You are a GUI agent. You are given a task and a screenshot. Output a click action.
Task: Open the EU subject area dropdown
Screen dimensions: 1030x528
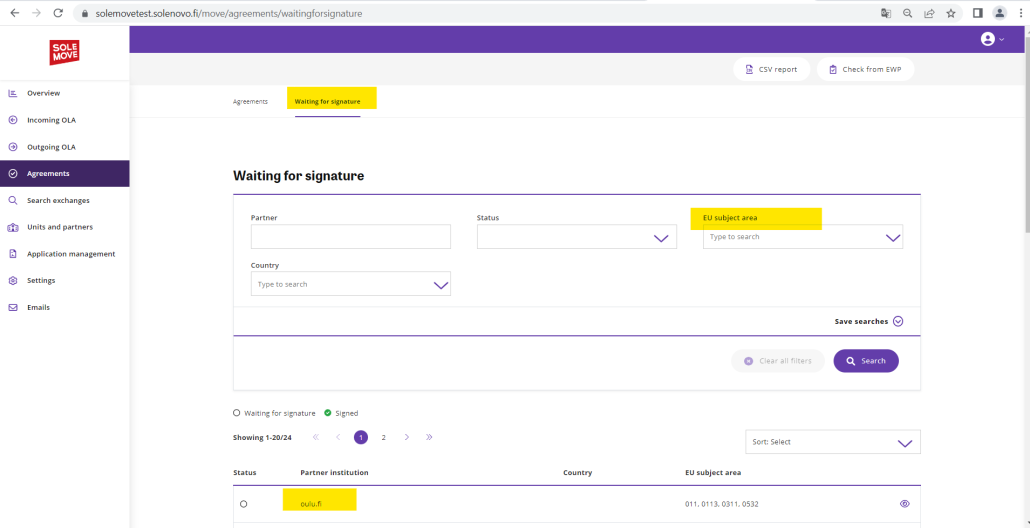click(x=803, y=237)
